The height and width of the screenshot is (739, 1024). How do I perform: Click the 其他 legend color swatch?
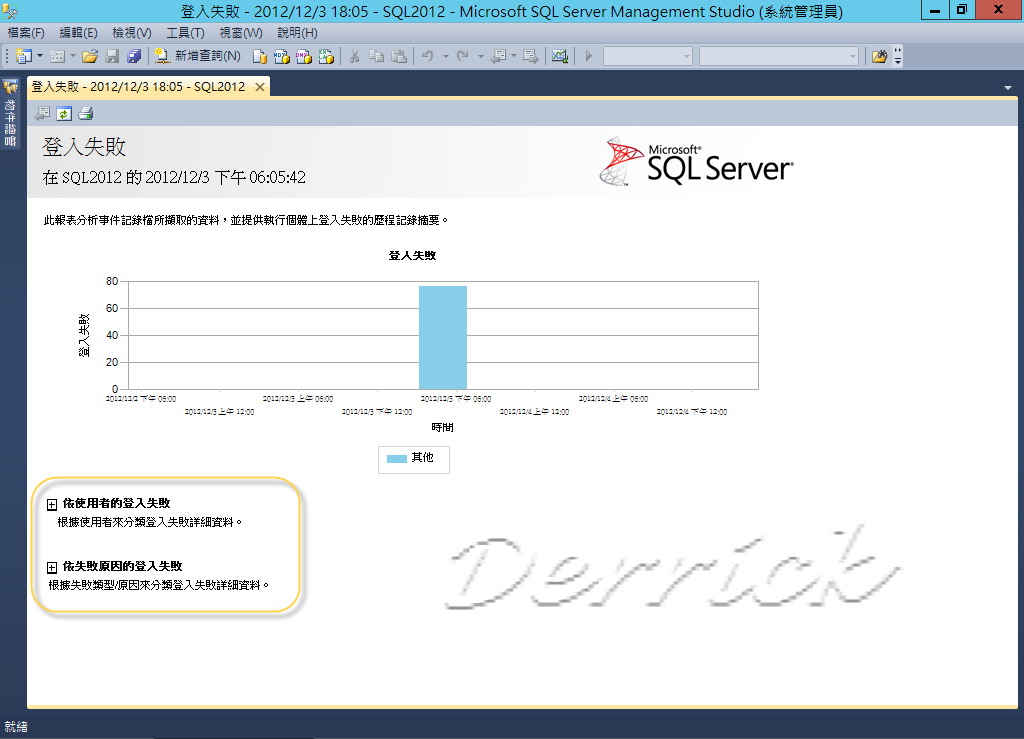click(x=396, y=459)
